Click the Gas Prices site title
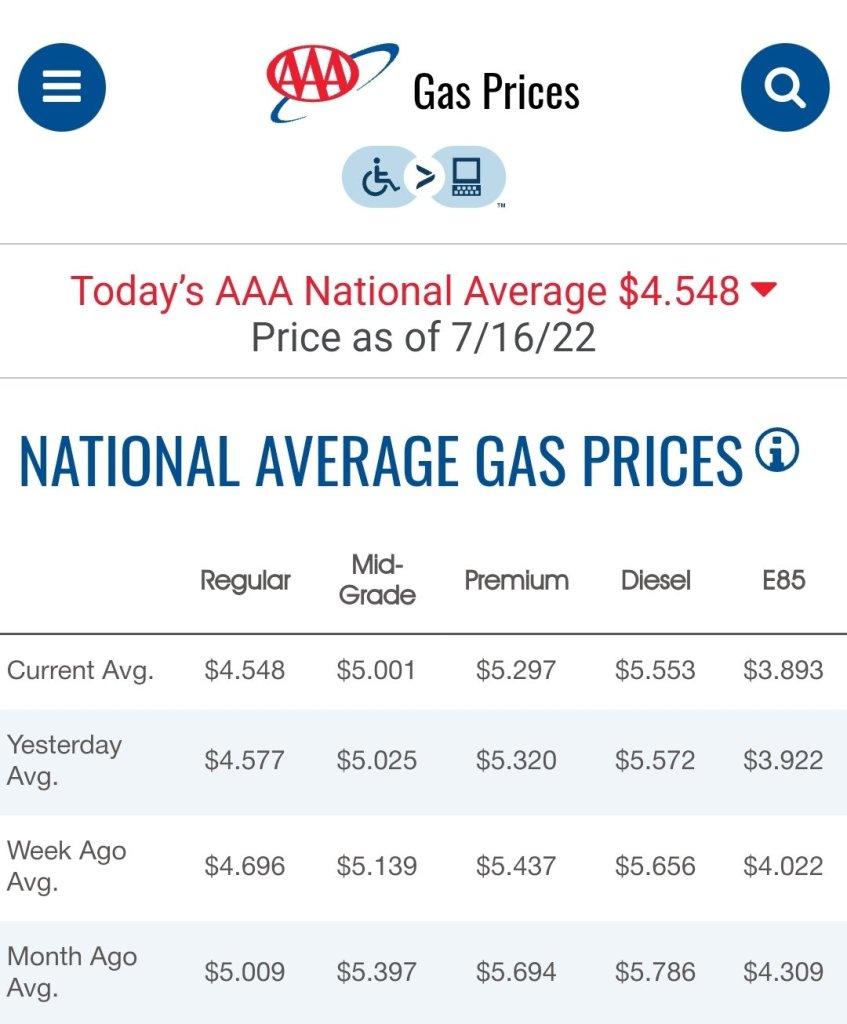The width and height of the screenshot is (847, 1024). 496,92
